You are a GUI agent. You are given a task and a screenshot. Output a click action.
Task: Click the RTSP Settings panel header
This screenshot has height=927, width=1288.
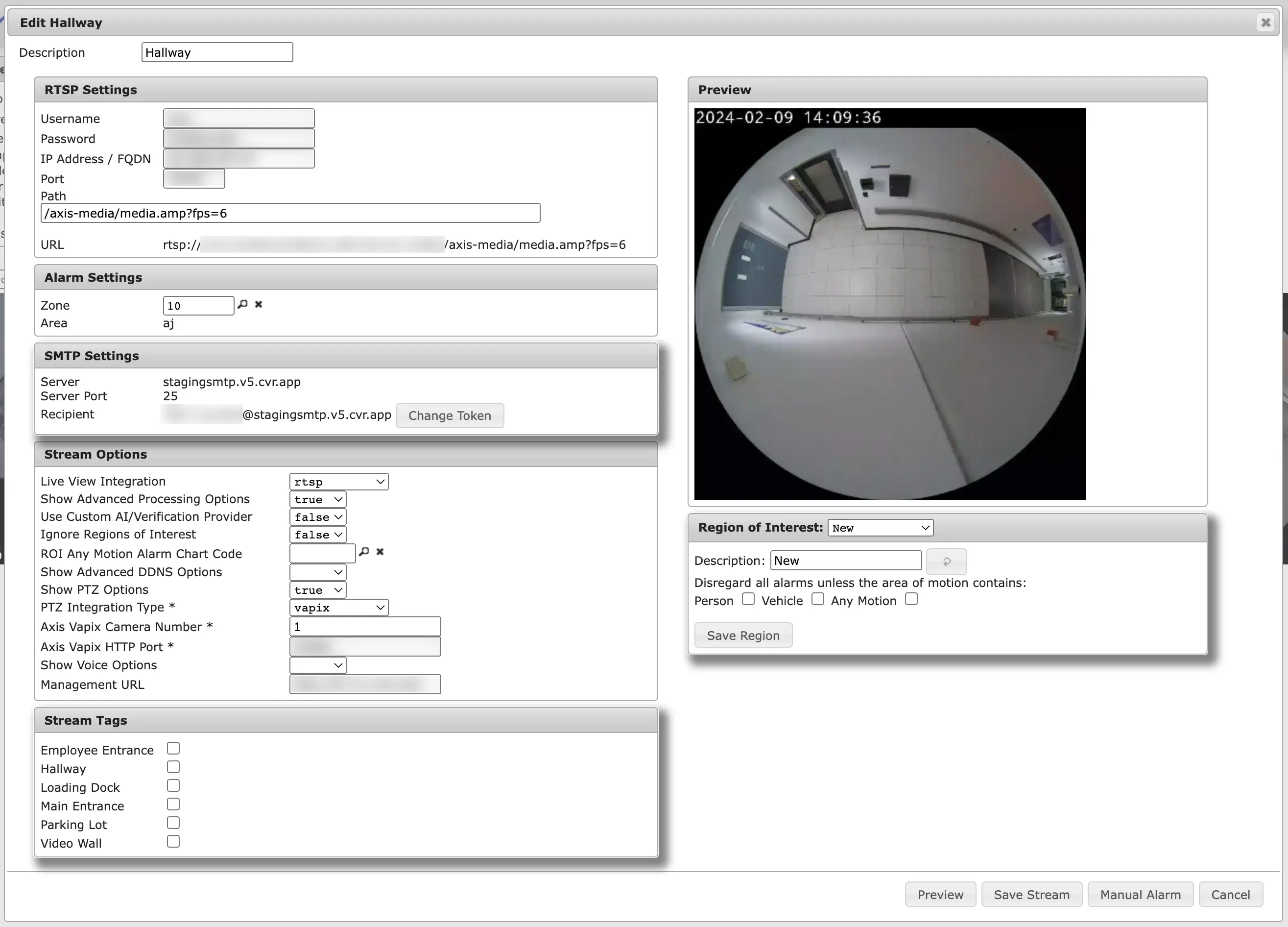[x=346, y=90]
